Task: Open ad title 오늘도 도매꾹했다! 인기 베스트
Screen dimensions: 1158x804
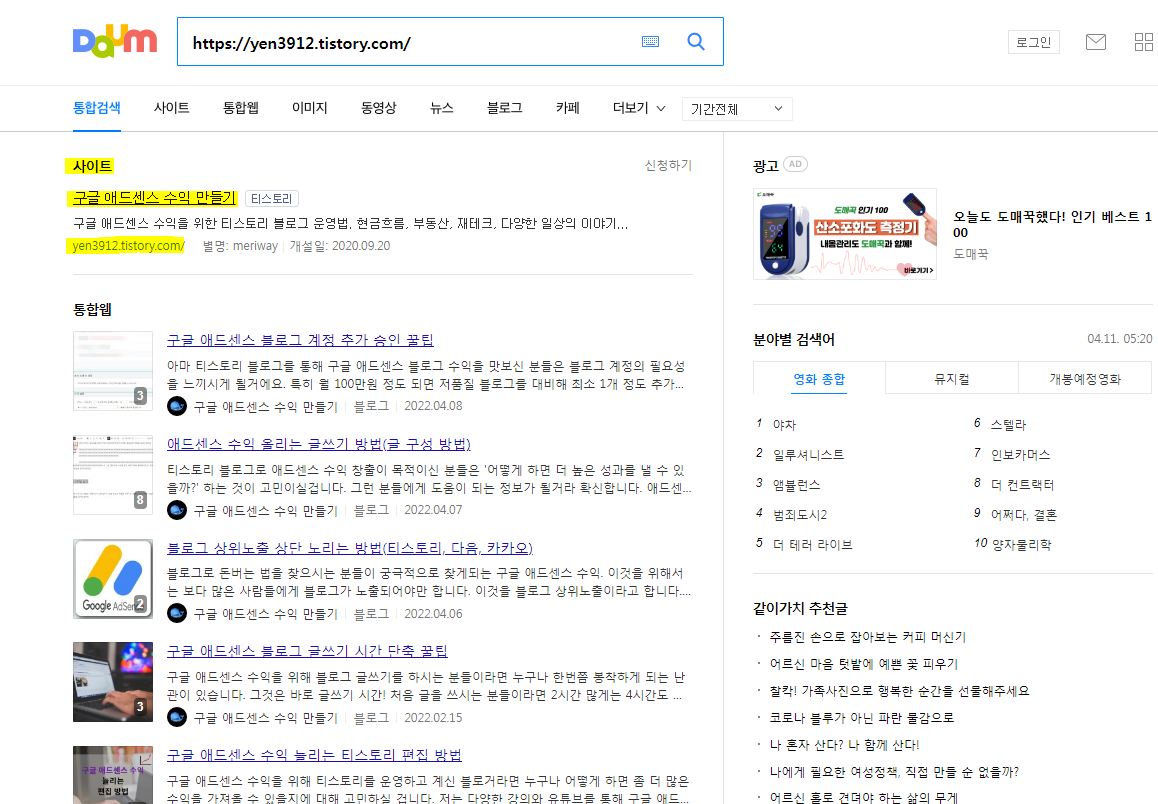Action: [1052, 224]
